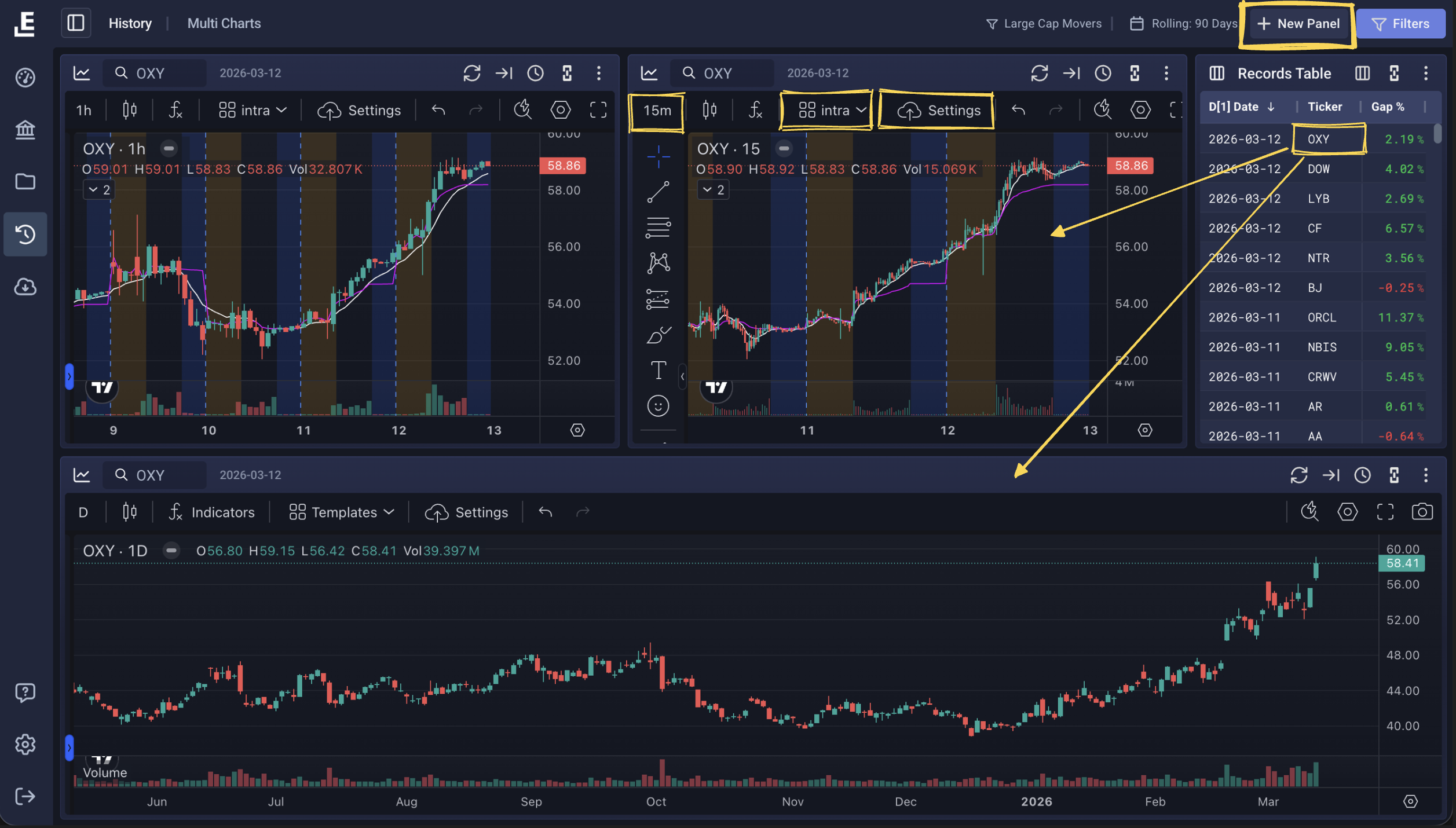
Task: Click the New Panel button
Action: [1298, 23]
